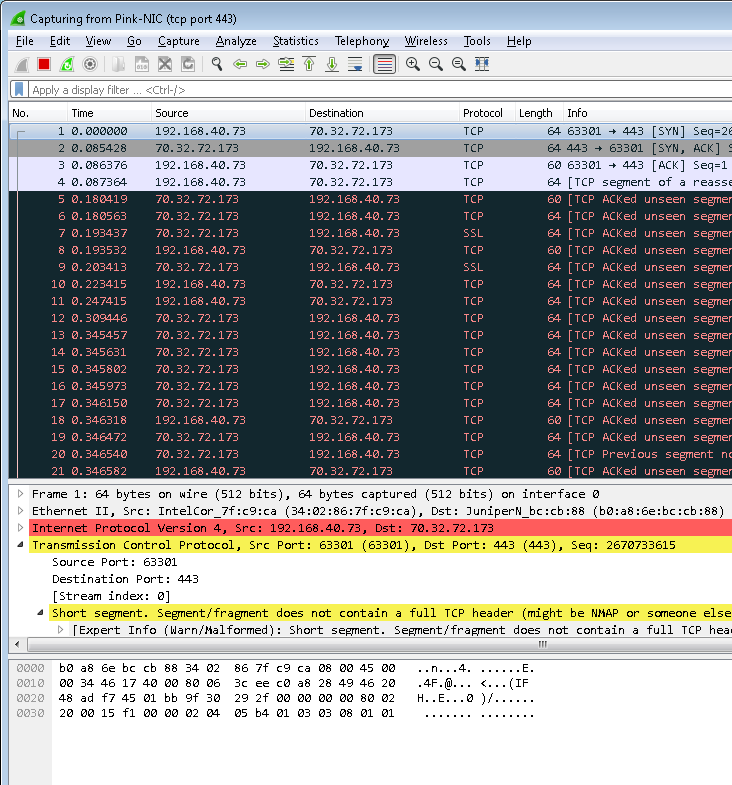Expand the Frame 1 details row
The image size is (732, 785).
click(x=21, y=494)
